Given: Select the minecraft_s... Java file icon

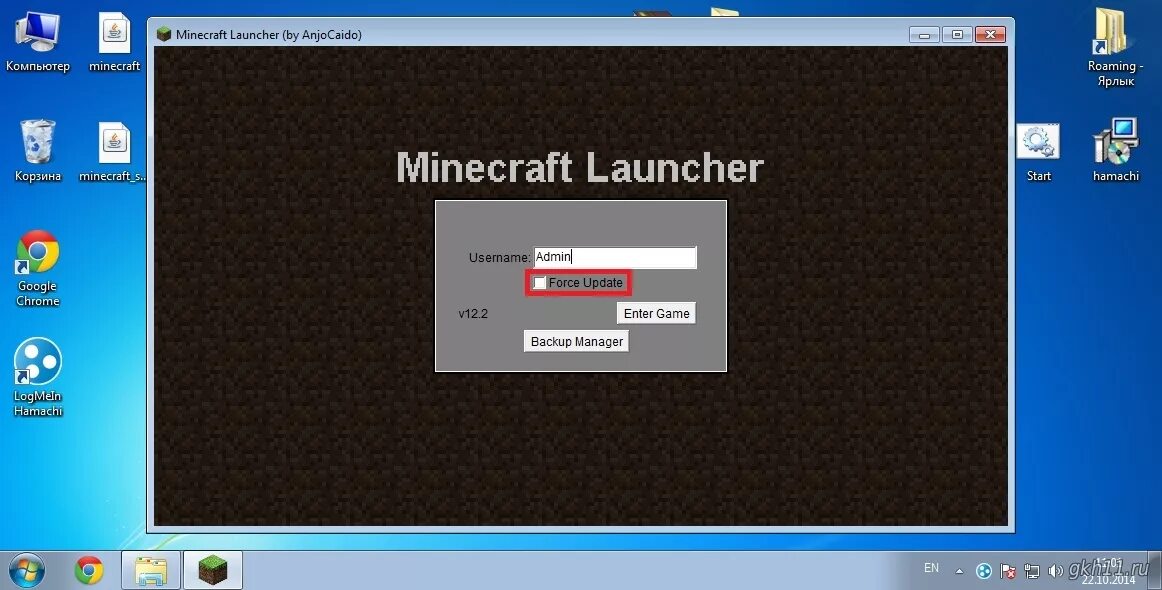Looking at the screenshot, I should 113,151.
